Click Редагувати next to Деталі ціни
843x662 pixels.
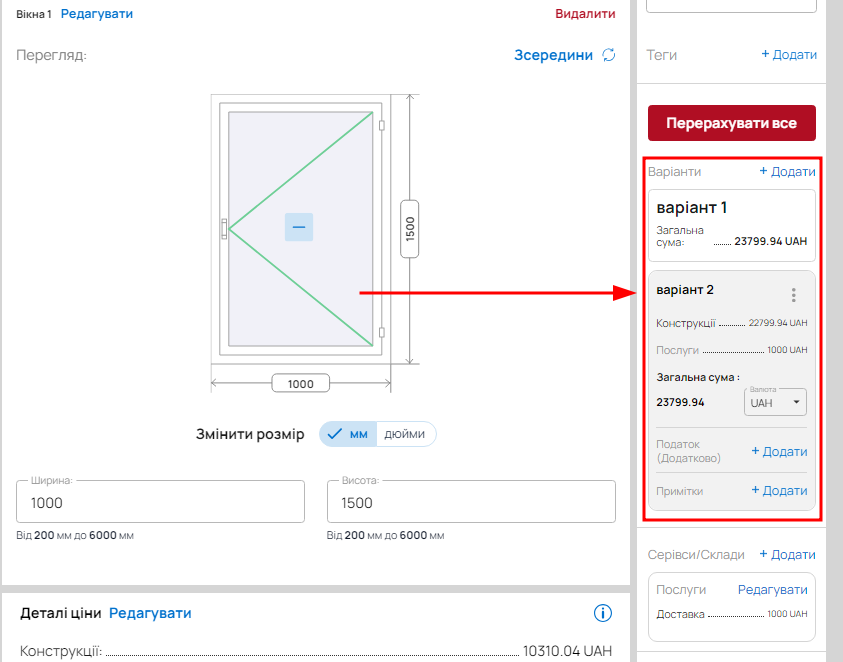150,613
